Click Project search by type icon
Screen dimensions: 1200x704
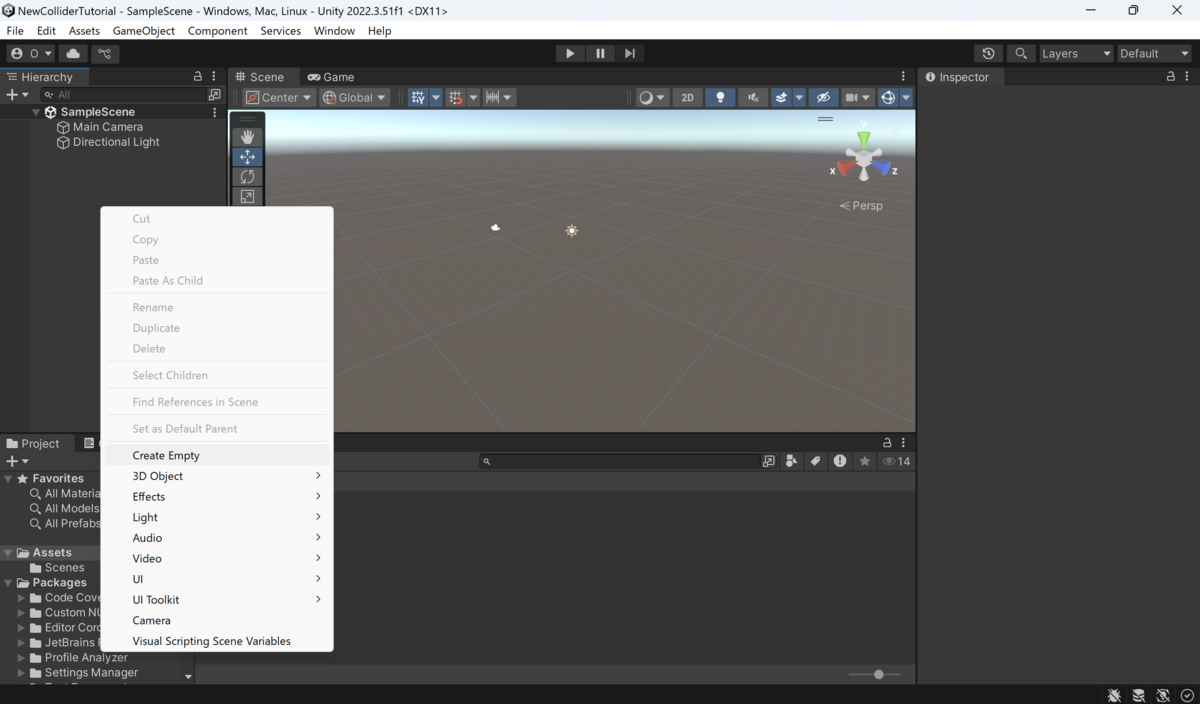pyautogui.click(x=792, y=461)
